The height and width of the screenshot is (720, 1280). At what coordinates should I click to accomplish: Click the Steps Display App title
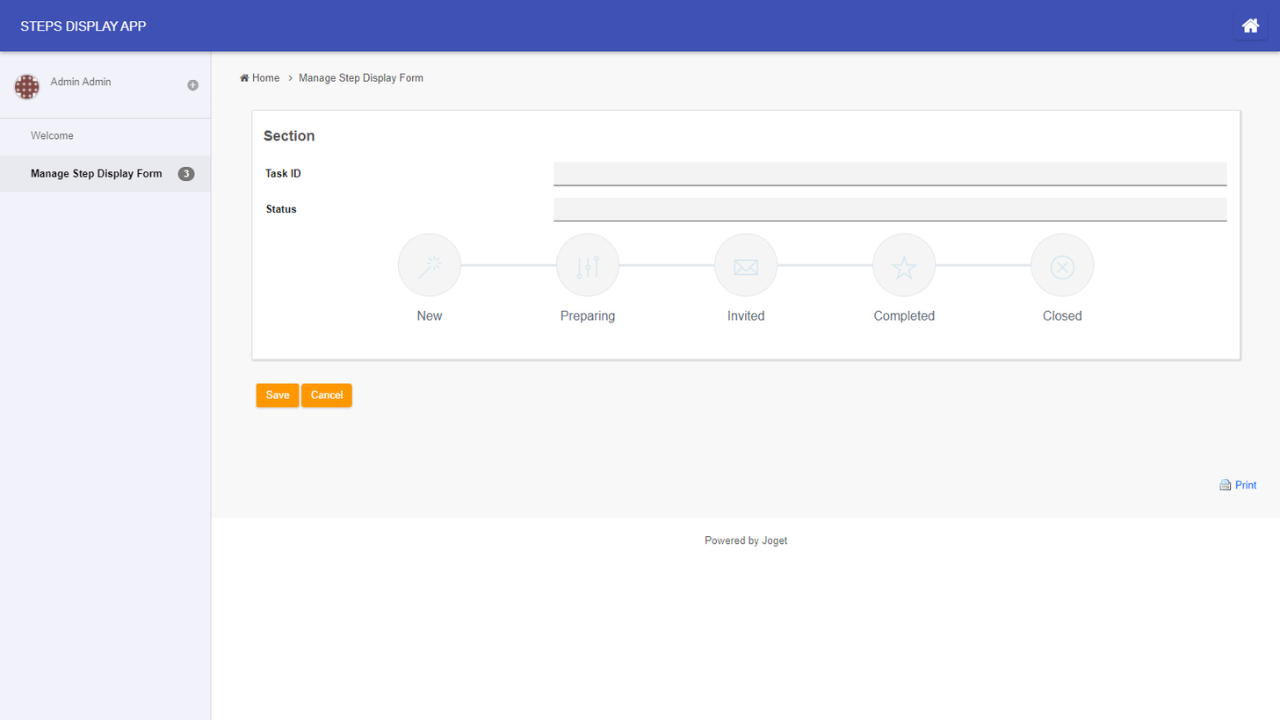point(83,26)
